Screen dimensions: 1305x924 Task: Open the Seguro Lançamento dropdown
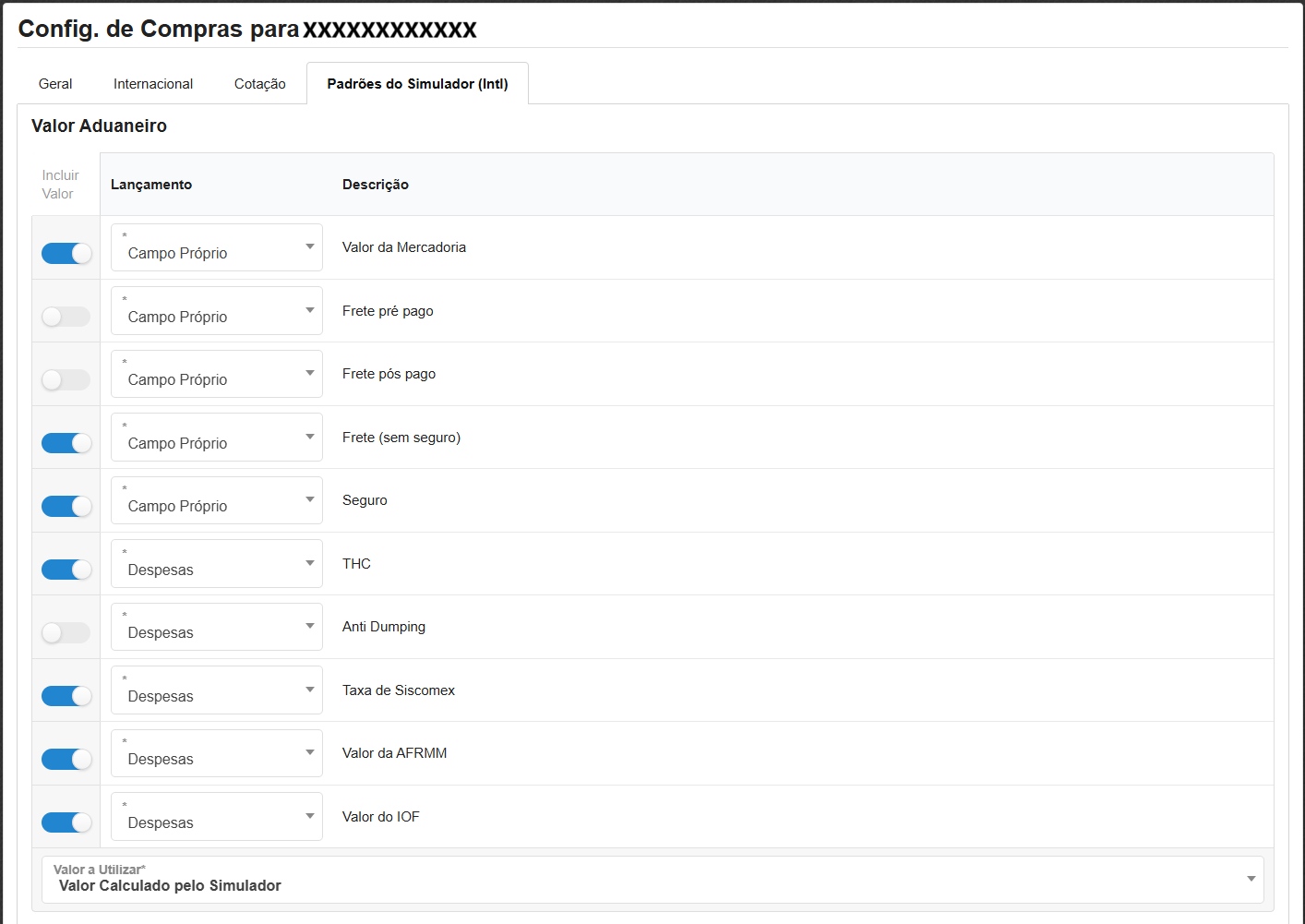[217, 500]
